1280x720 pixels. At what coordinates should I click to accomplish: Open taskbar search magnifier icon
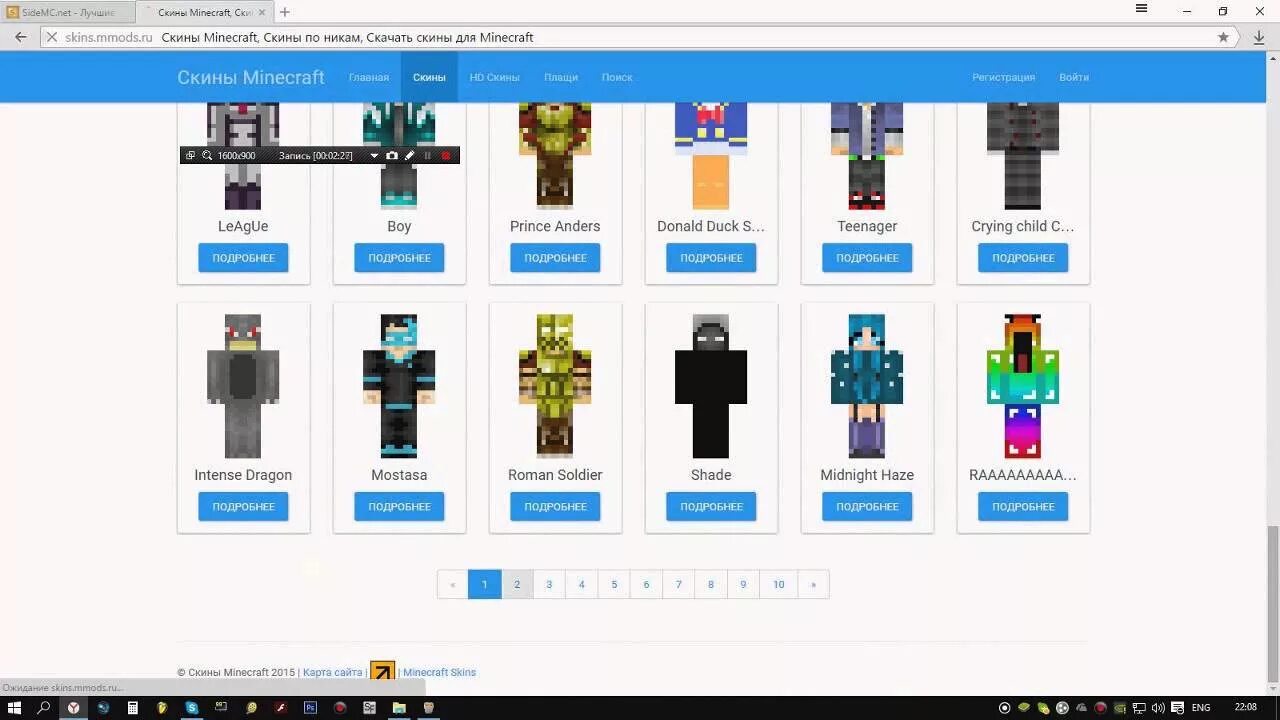[43, 708]
